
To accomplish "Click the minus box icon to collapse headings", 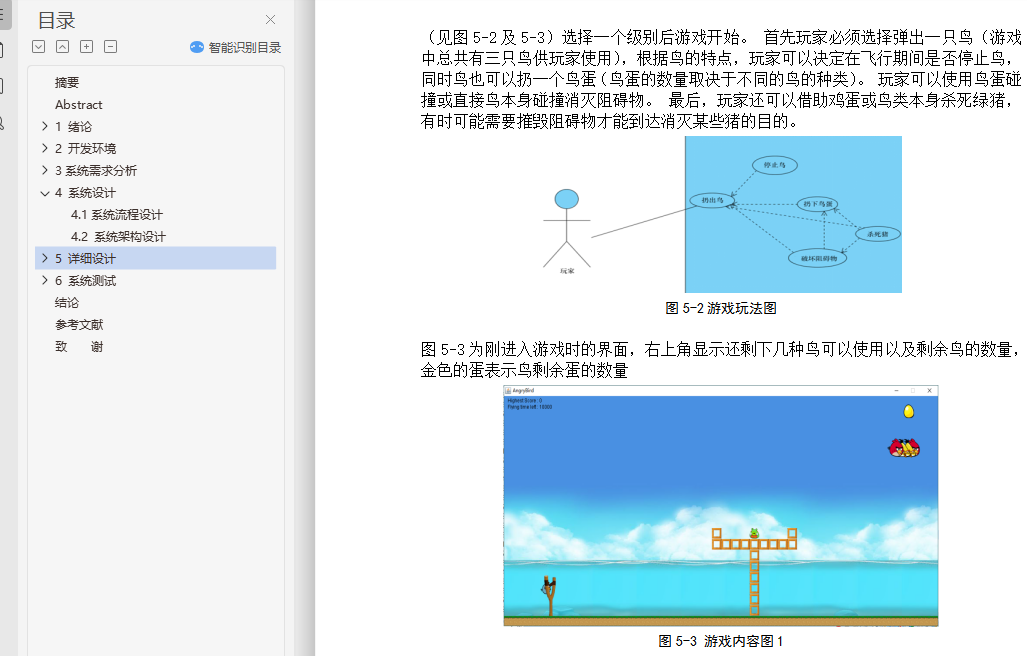I will pos(111,46).
